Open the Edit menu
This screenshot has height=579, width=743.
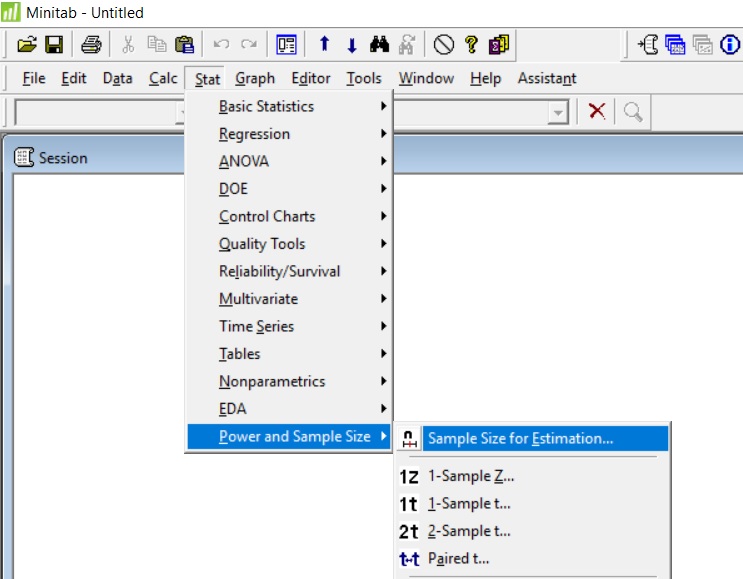click(x=73, y=78)
